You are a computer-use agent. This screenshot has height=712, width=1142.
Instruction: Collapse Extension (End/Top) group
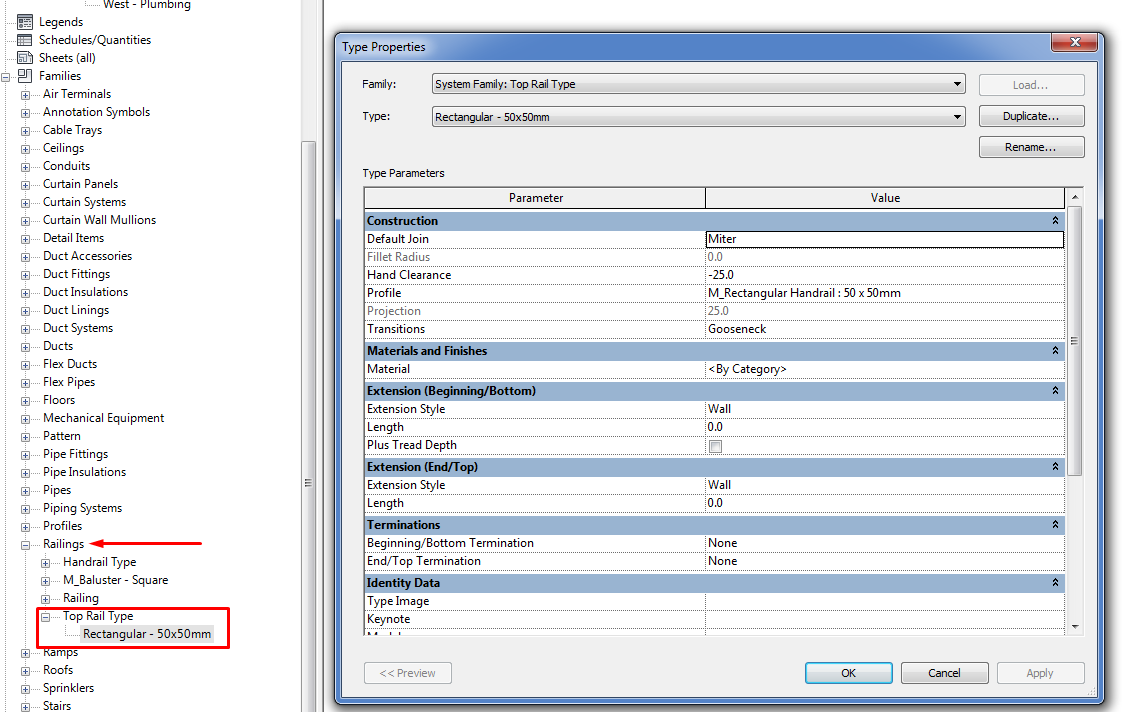tap(1055, 467)
